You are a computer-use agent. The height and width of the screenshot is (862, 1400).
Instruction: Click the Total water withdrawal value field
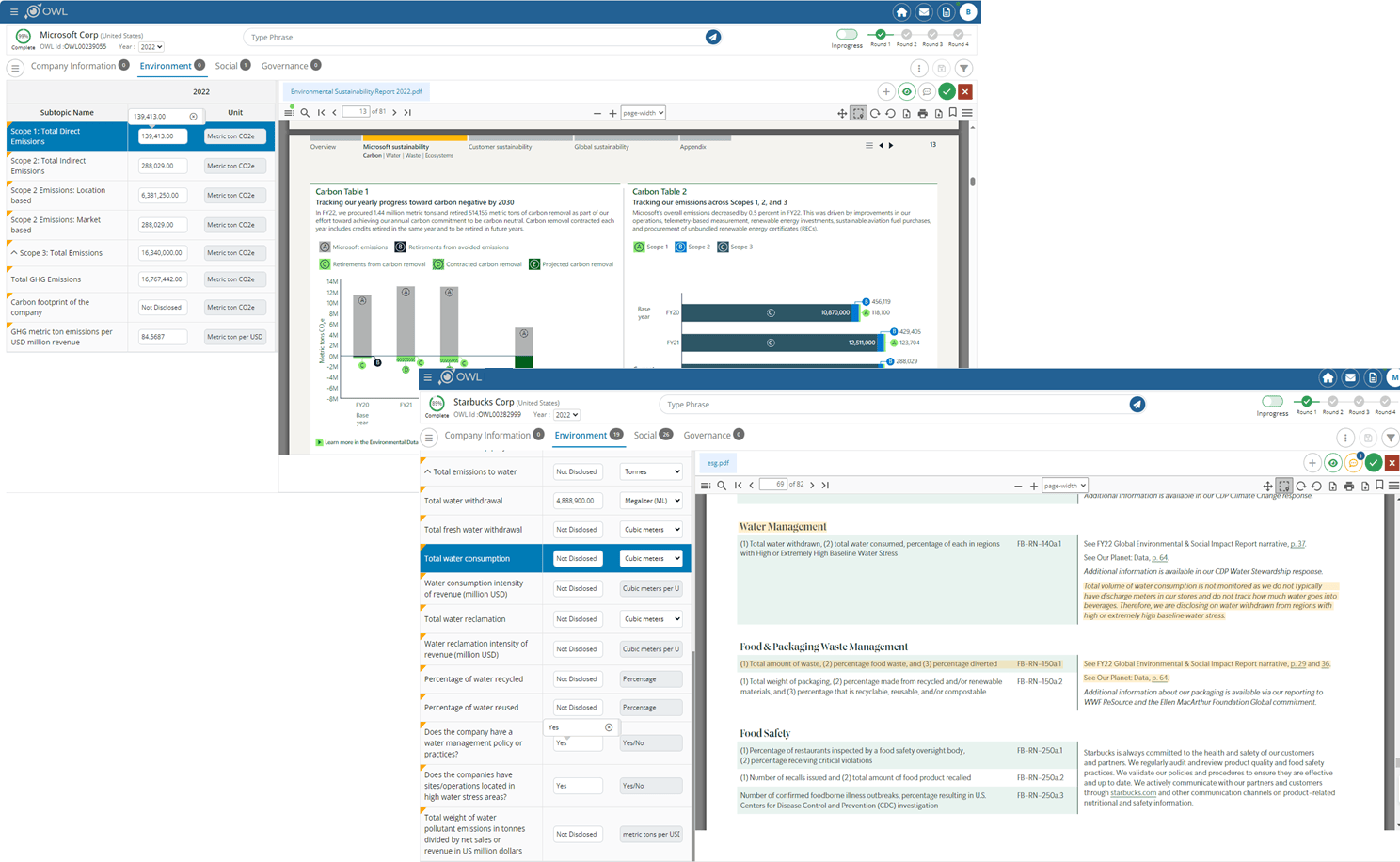point(577,501)
